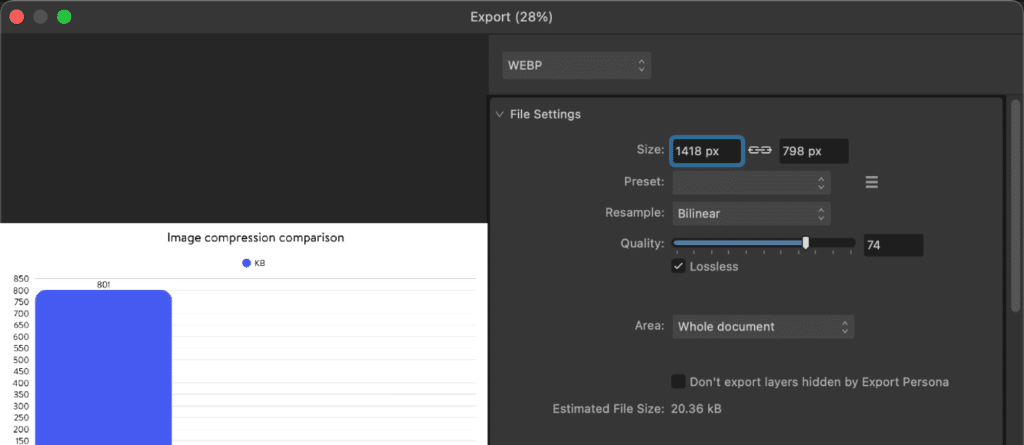Click the Estimated File Size 20.36 kB text
This screenshot has height=445, width=1024.
click(637, 409)
